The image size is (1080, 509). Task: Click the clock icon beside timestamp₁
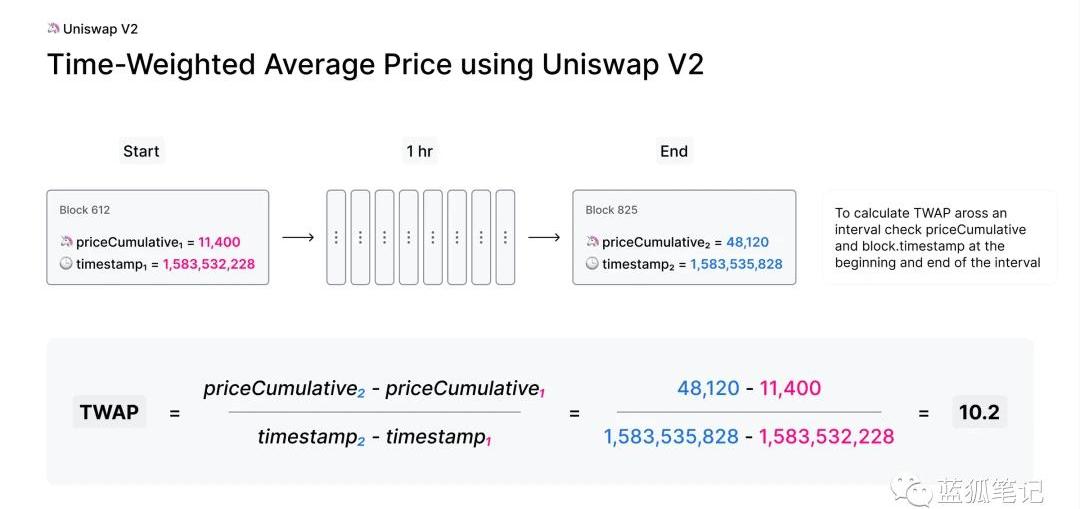pos(66,264)
